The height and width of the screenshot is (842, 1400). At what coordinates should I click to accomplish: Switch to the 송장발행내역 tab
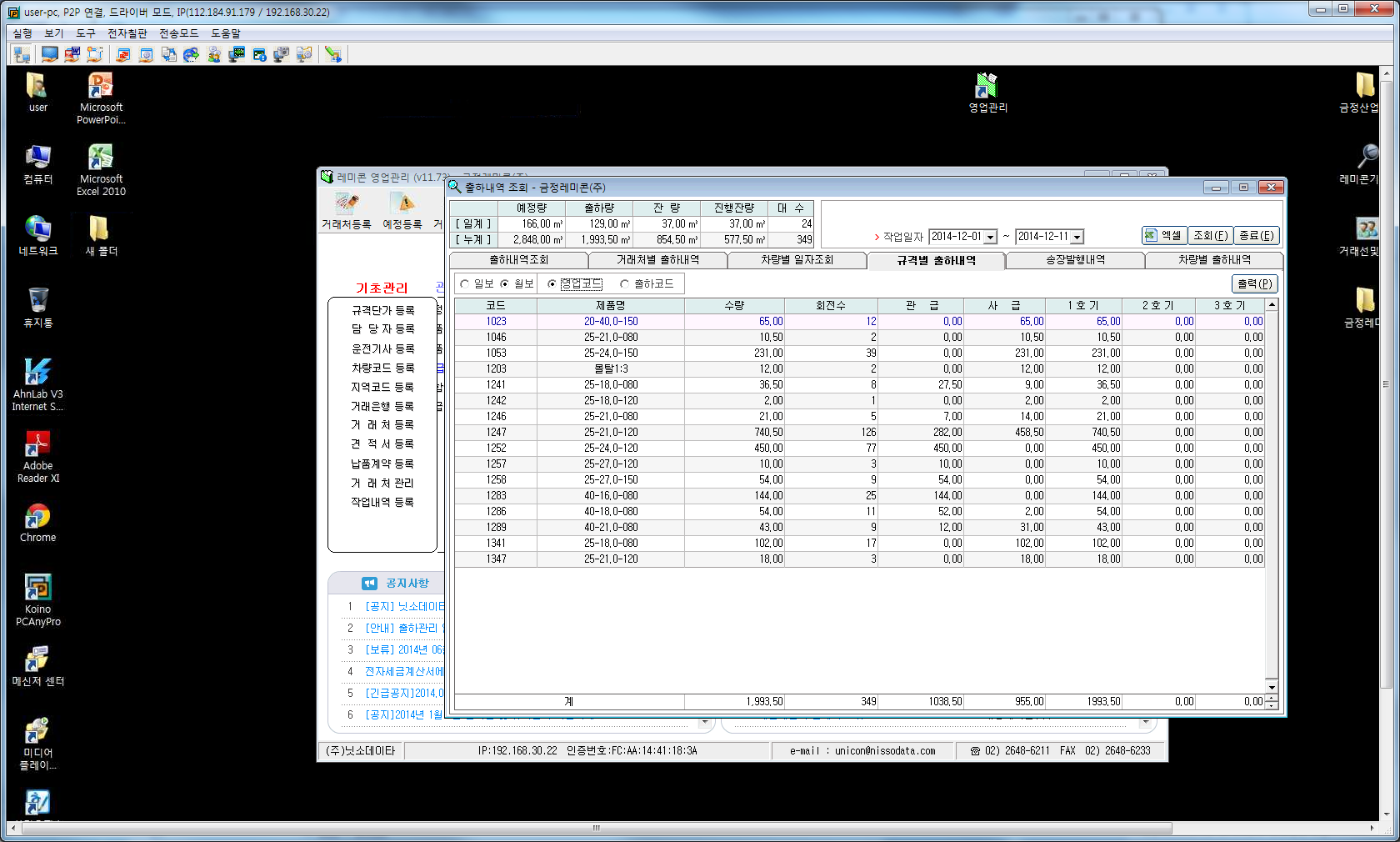pyautogui.click(x=1076, y=260)
